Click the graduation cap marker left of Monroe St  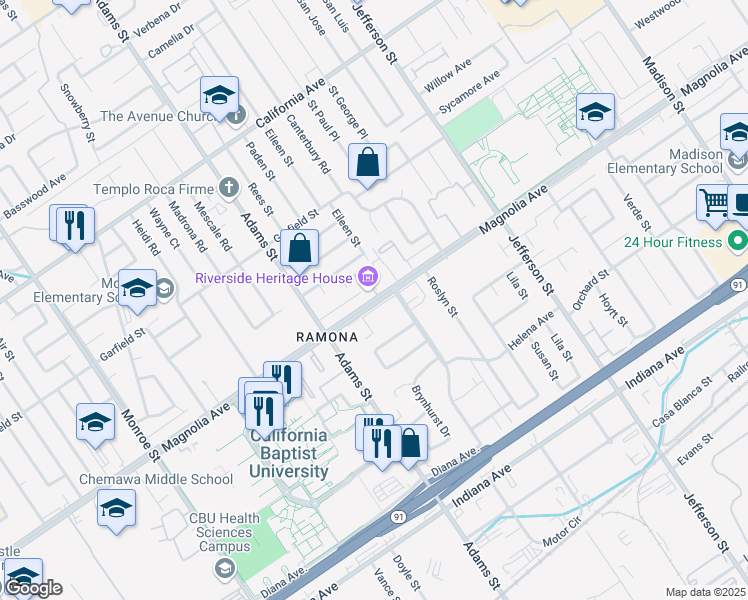click(x=95, y=423)
